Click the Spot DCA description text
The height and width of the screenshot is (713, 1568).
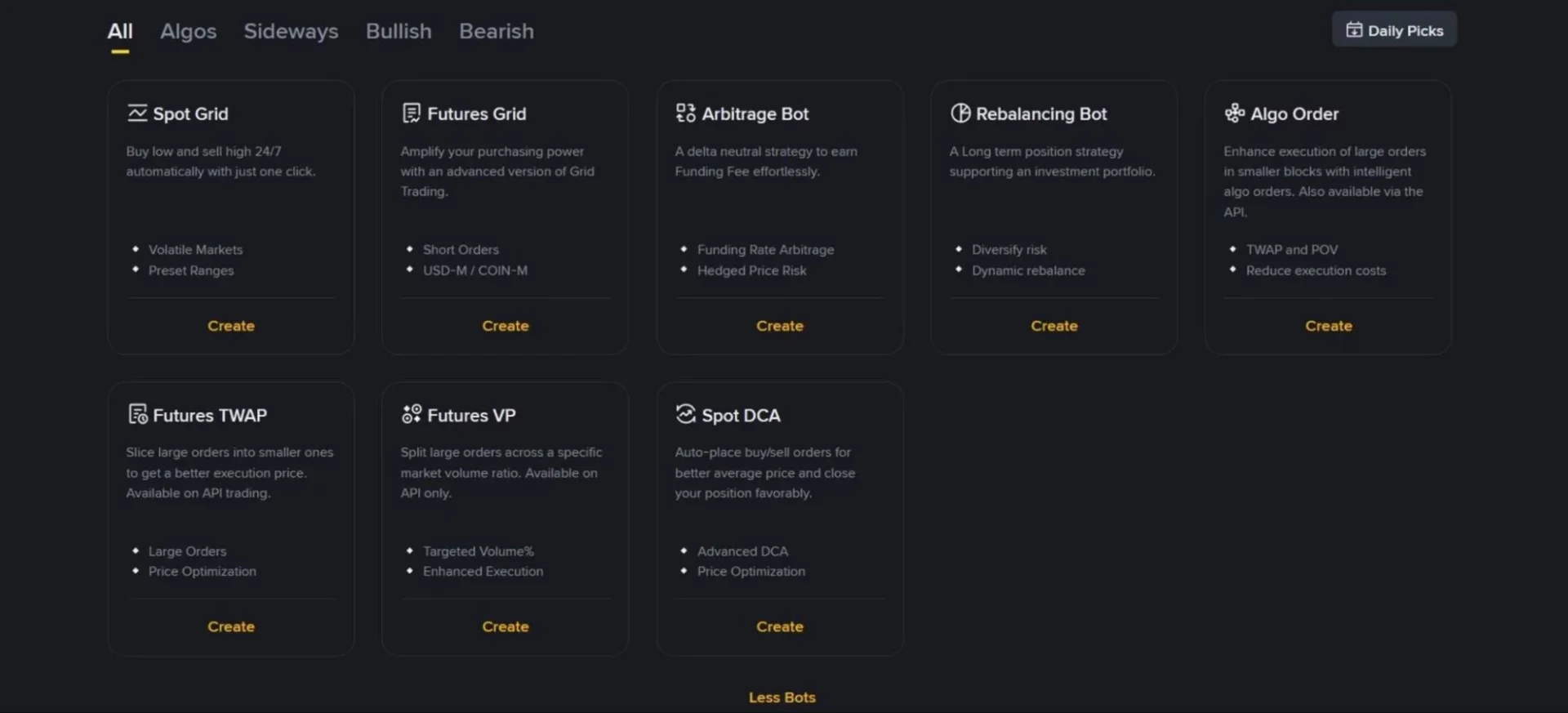point(765,472)
